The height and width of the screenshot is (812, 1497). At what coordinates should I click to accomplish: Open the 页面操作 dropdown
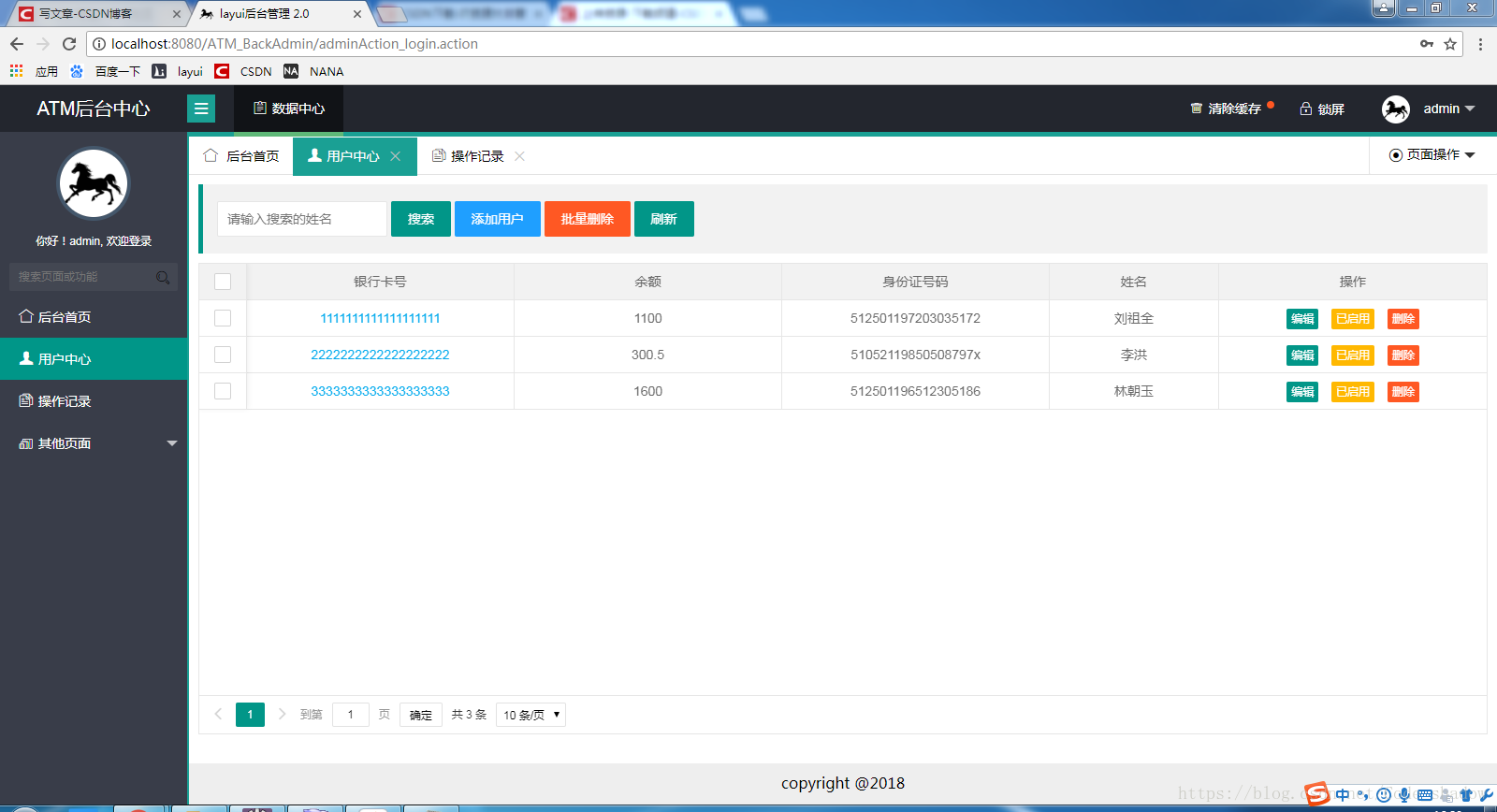click(x=1432, y=155)
